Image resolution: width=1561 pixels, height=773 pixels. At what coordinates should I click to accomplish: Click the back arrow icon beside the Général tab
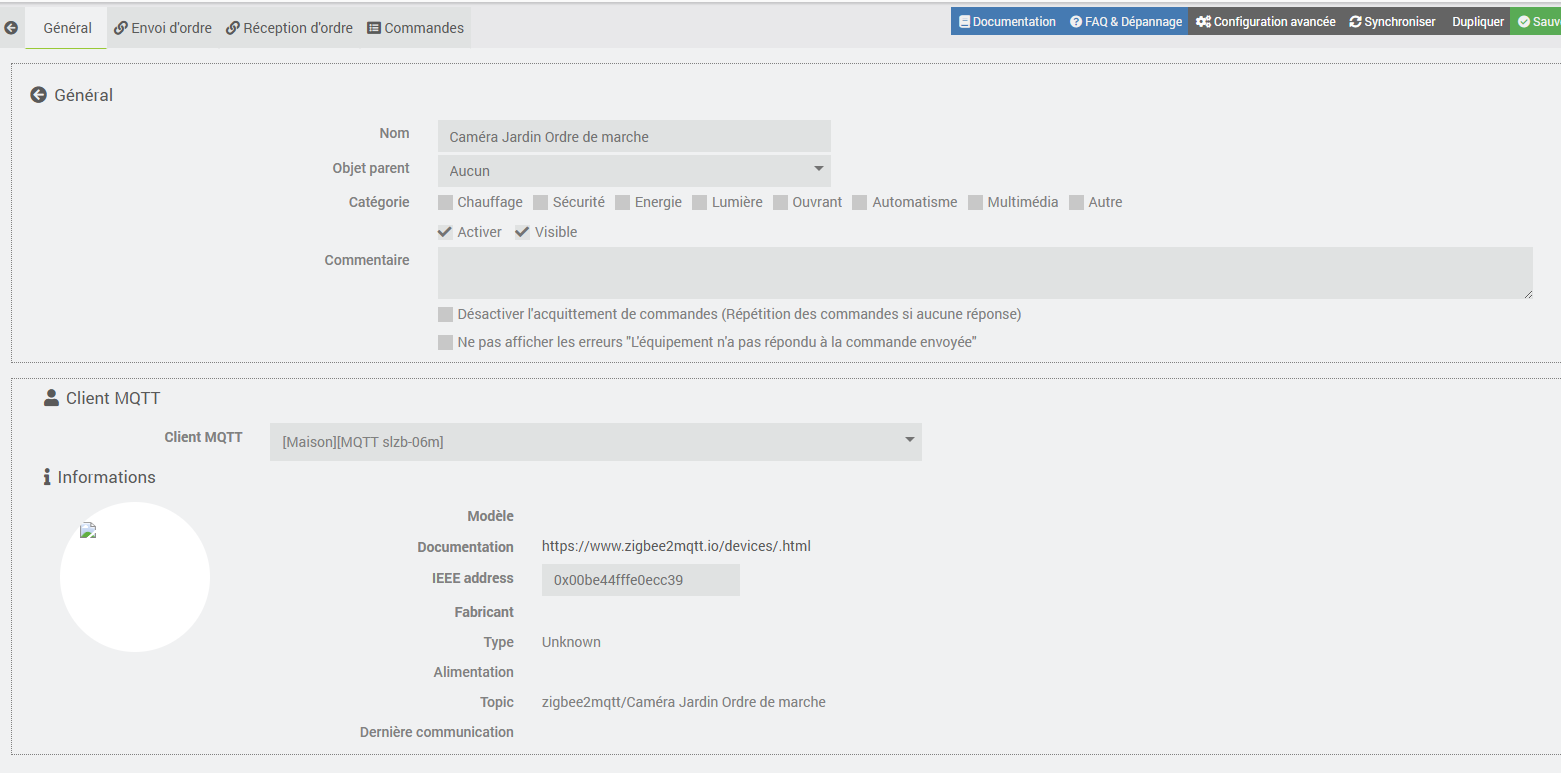coord(11,28)
